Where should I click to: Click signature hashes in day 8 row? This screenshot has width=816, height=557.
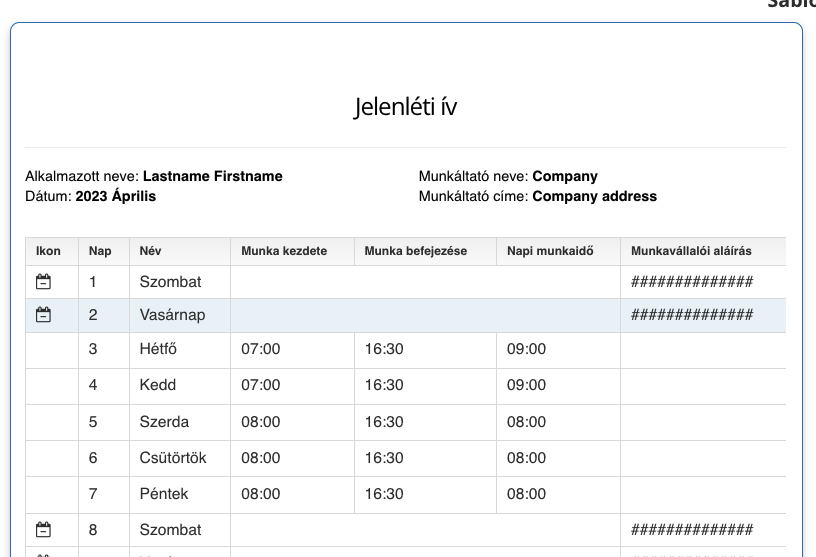click(692, 529)
